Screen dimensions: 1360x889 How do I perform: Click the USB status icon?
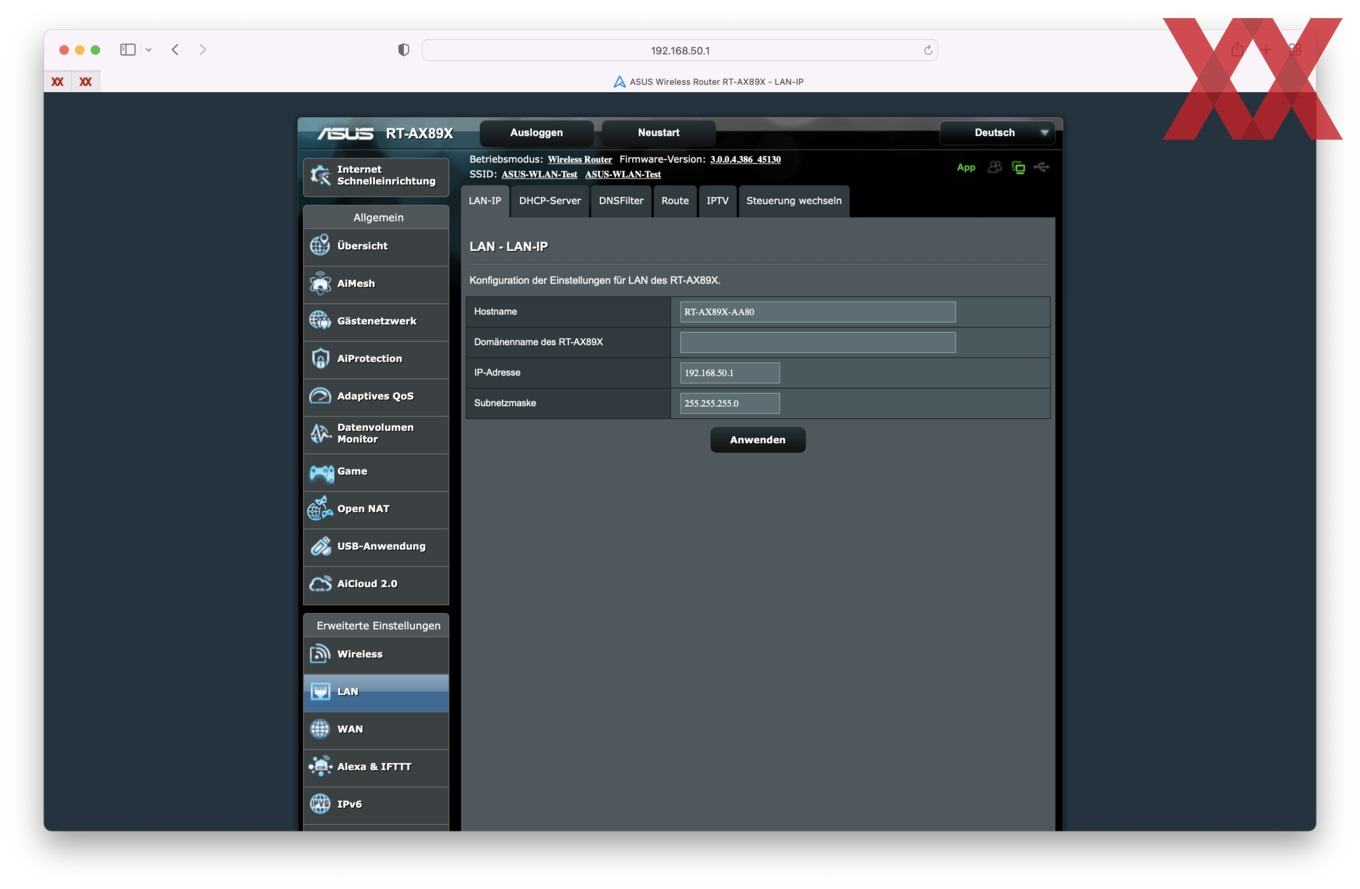point(1042,167)
